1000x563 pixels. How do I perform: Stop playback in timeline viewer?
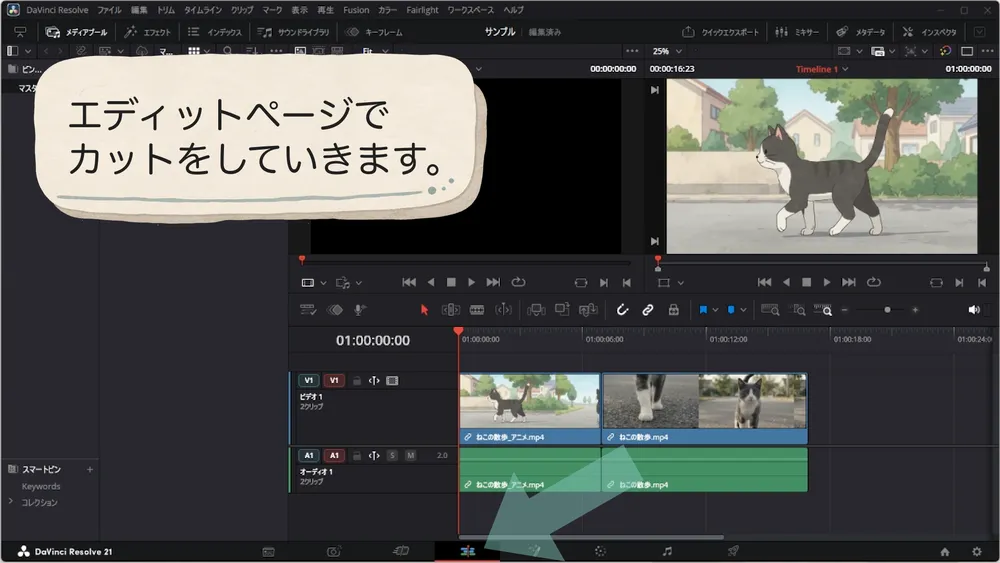click(806, 282)
